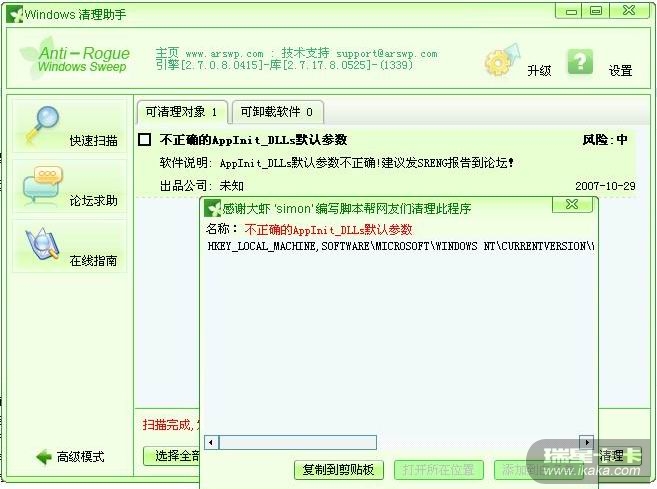Click the Anti-Rogue Windows Sweep logo
This screenshot has height=489, width=657.
(75, 59)
